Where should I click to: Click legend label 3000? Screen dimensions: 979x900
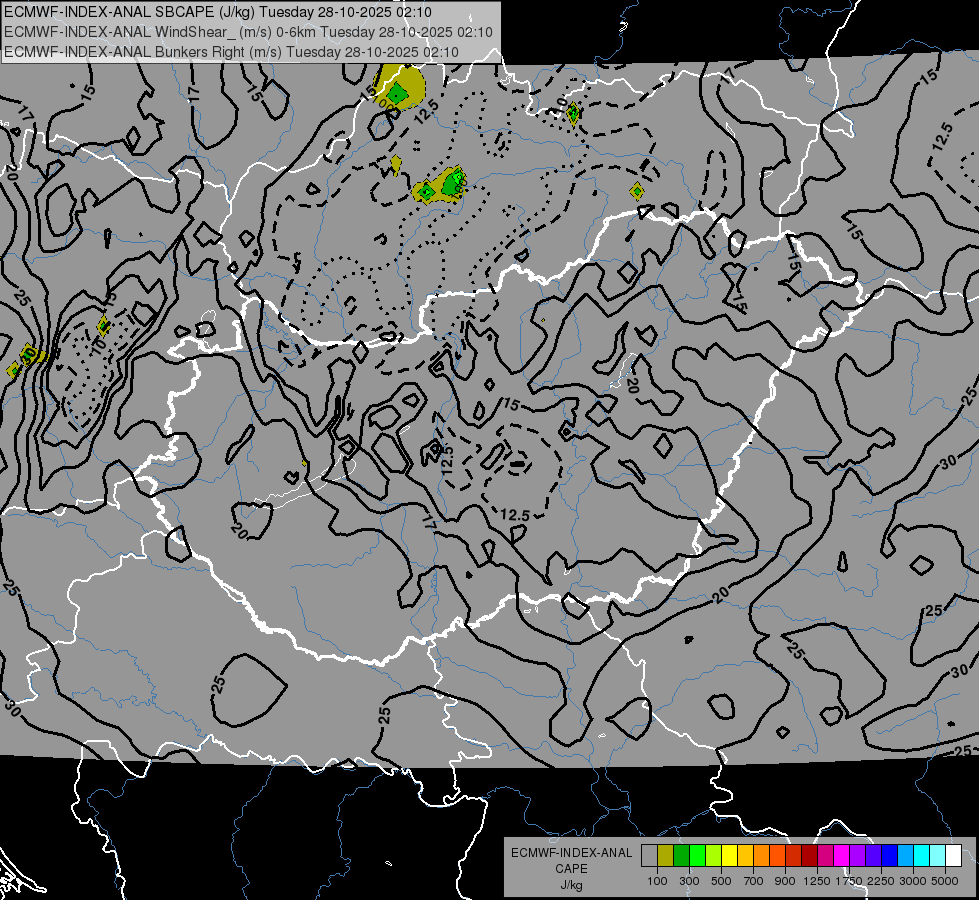pyautogui.click(x=913, y=881)
